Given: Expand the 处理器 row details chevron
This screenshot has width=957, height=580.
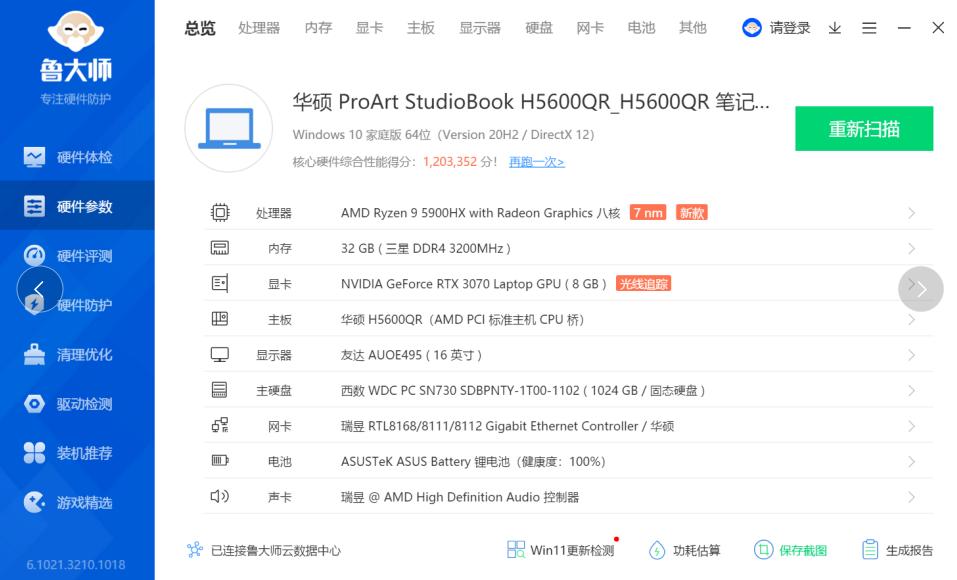Looking at the screenshot, I should [911, 212].
